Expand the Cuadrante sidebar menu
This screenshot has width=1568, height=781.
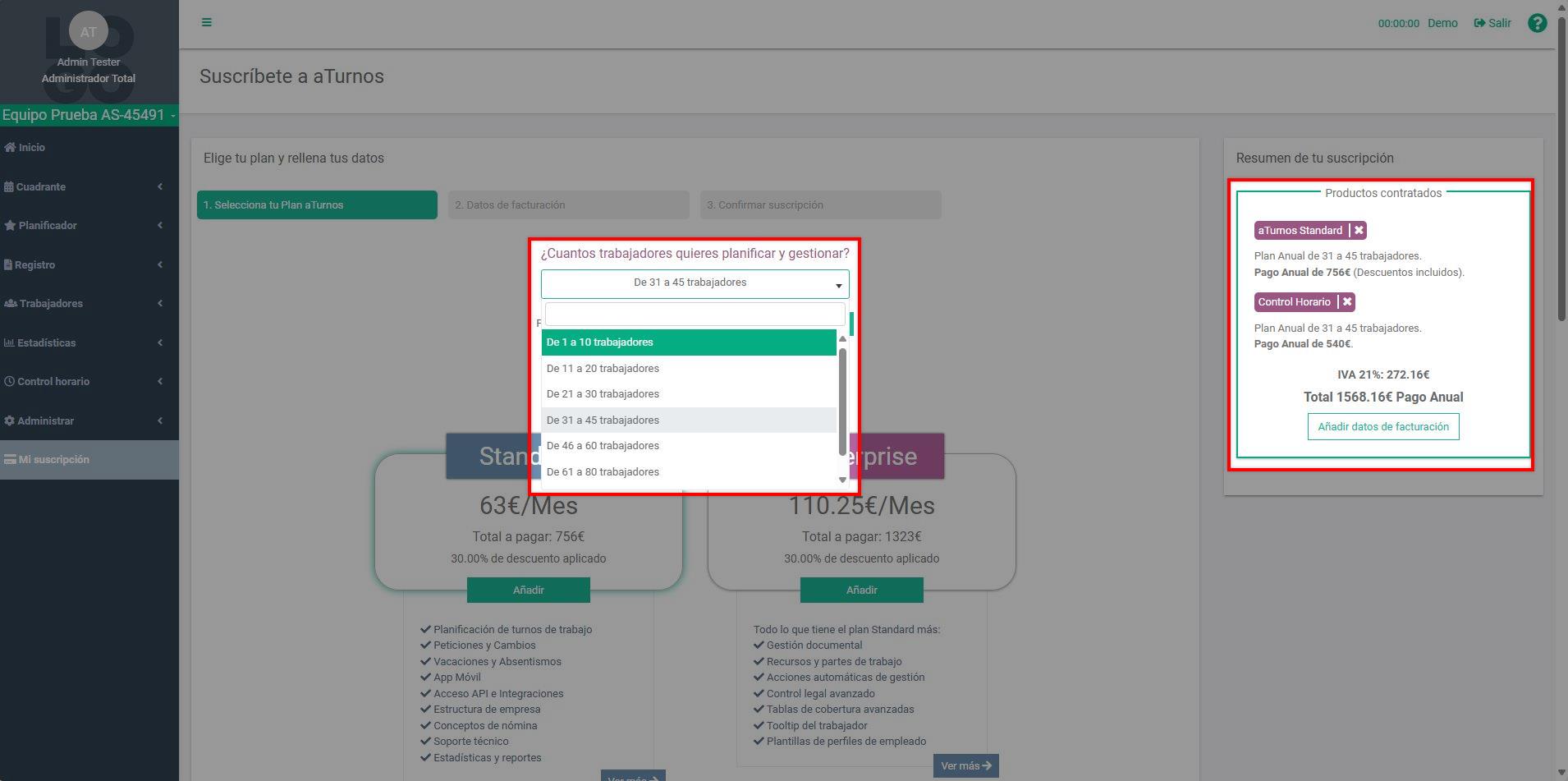coord(41,187)
